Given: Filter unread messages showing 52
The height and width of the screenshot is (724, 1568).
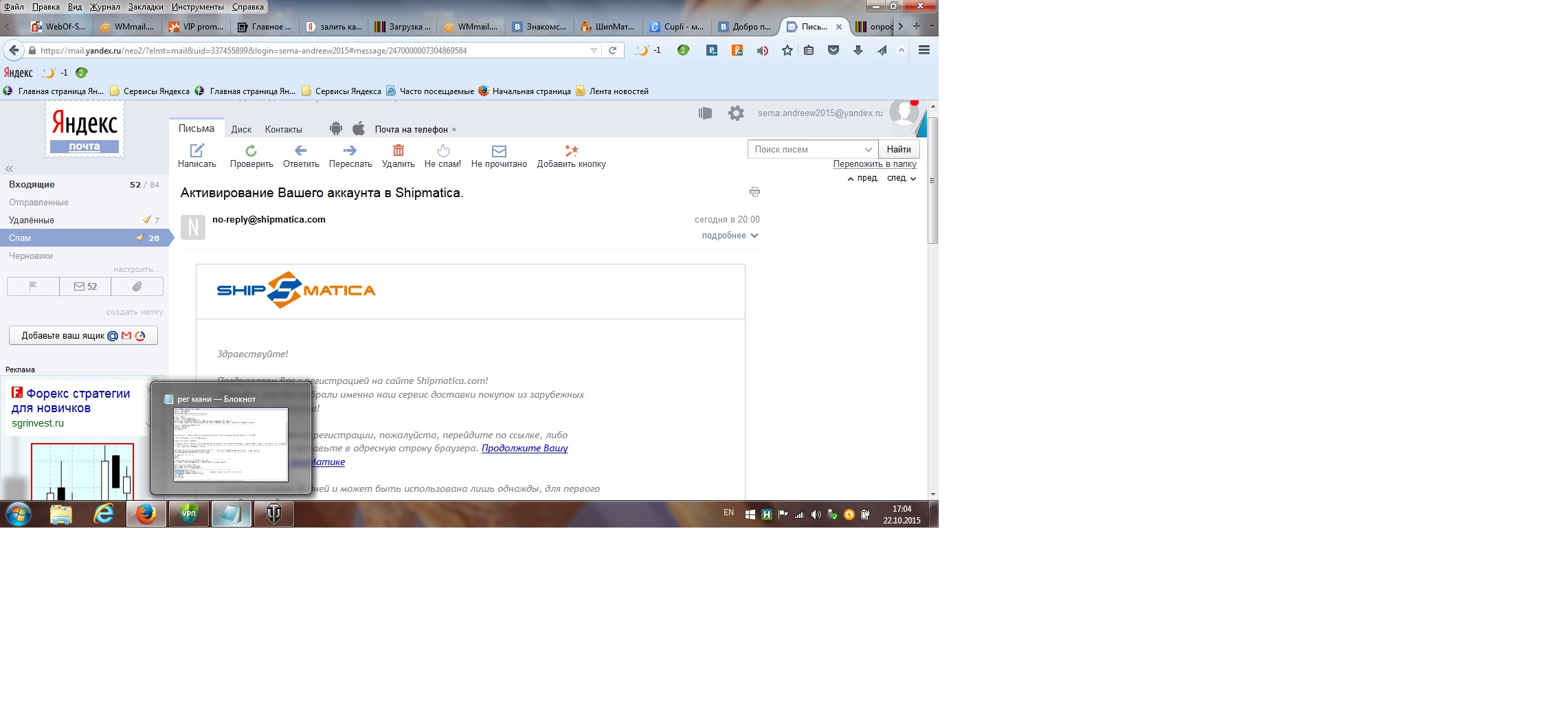Looking at the screenshot, I should (x=85, y=286).
